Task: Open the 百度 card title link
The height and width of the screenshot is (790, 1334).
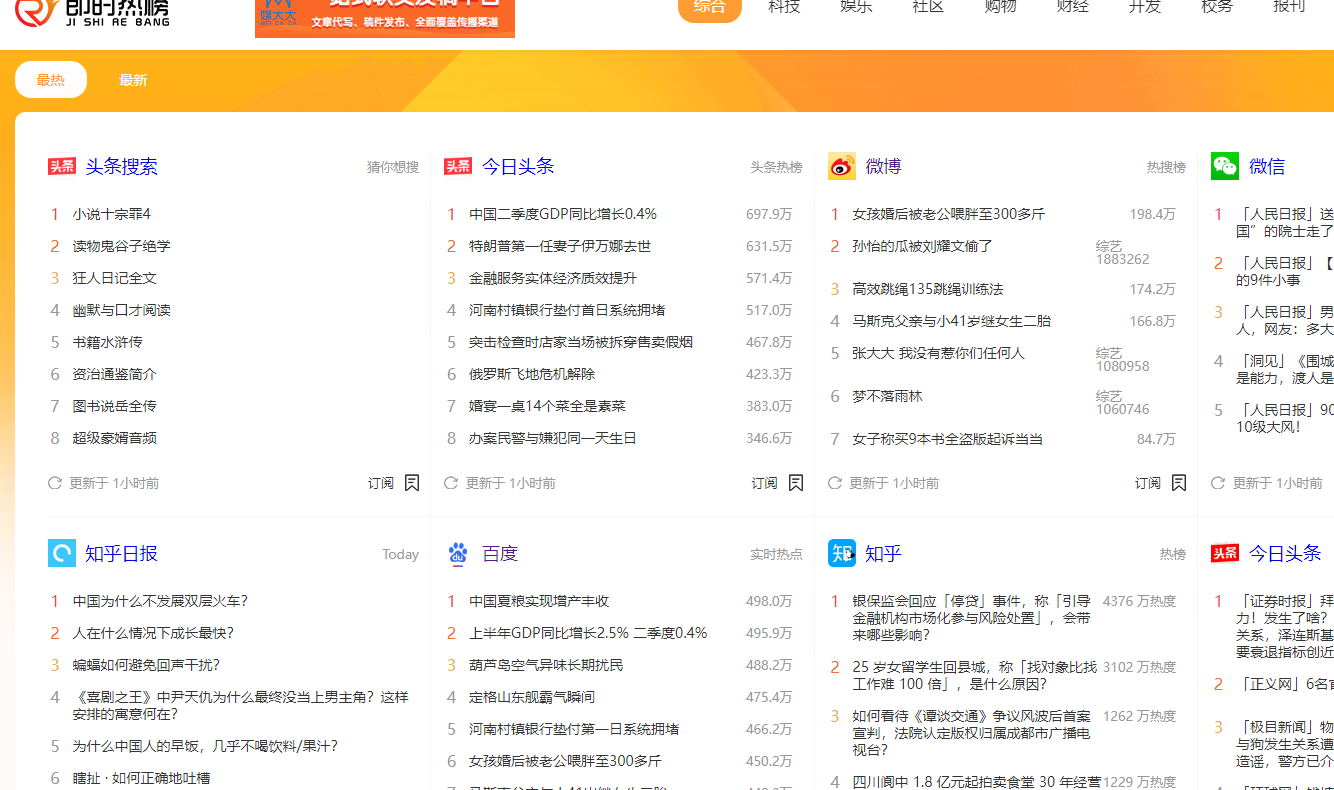Action: [500, 553]
